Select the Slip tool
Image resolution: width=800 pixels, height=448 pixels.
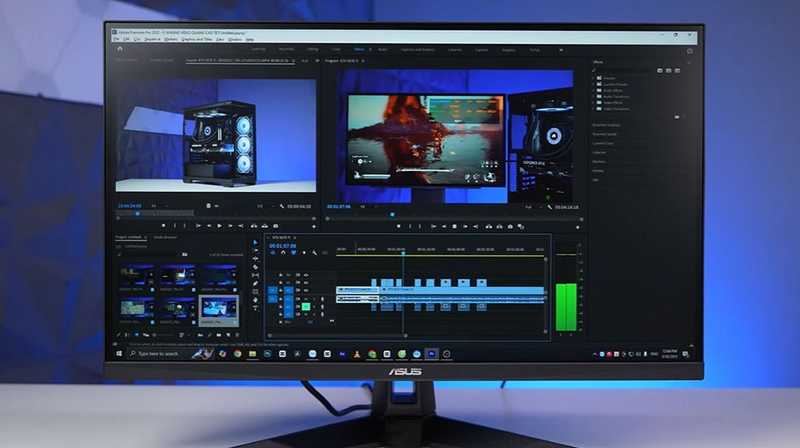pyautogui.click(x=256, y=276)
